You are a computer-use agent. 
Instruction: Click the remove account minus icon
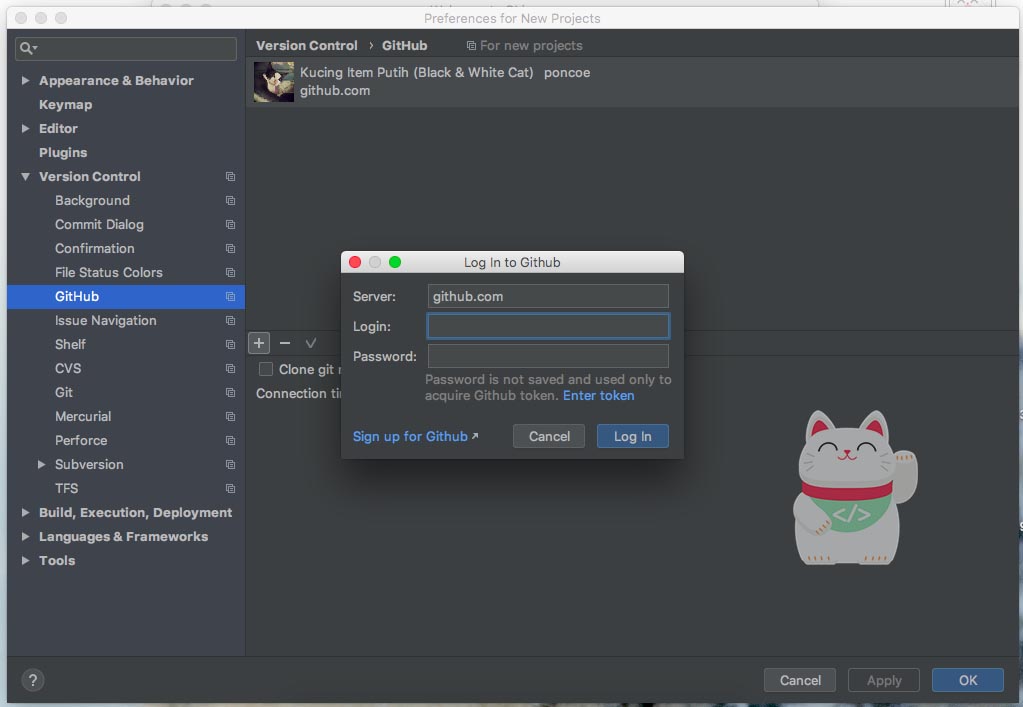(285, 343)
